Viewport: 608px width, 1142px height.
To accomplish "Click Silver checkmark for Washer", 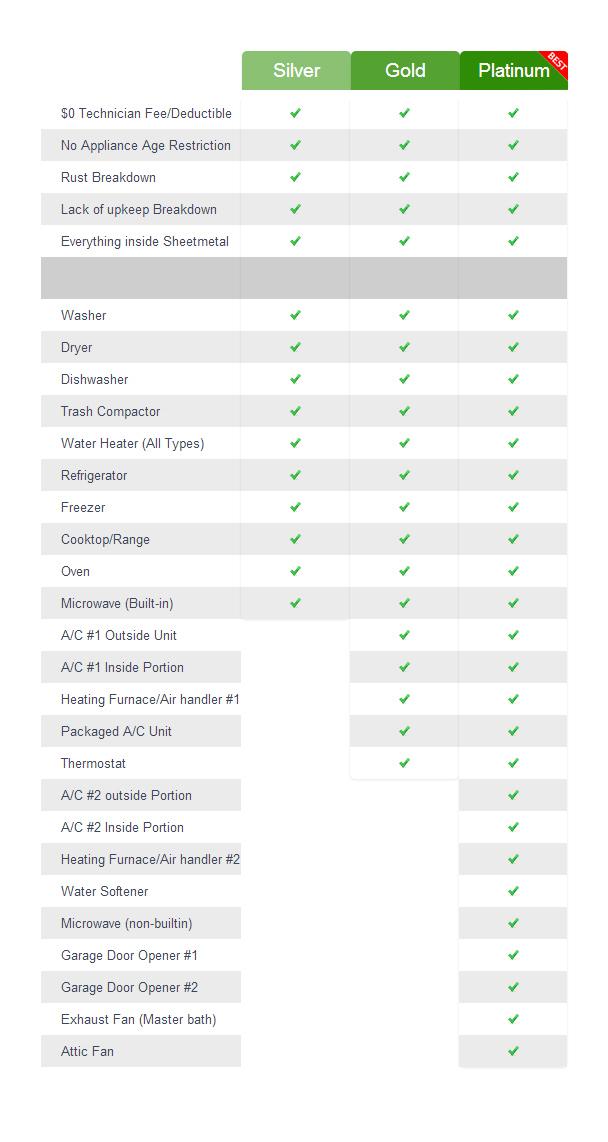I will 295,315.
